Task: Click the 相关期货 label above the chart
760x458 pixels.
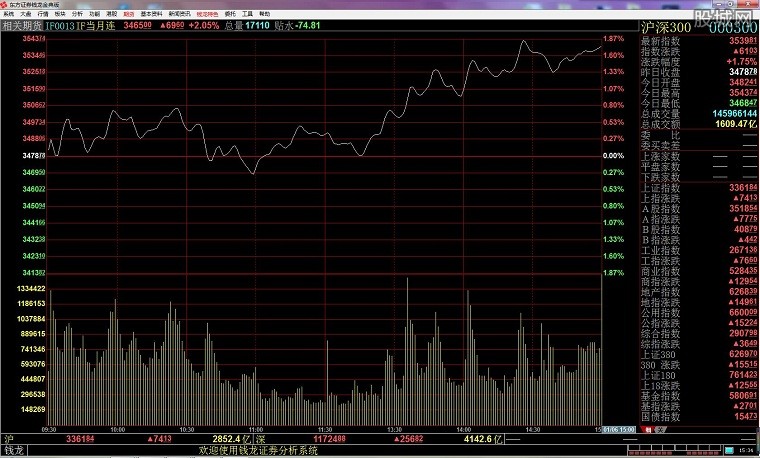Action: 20,25
